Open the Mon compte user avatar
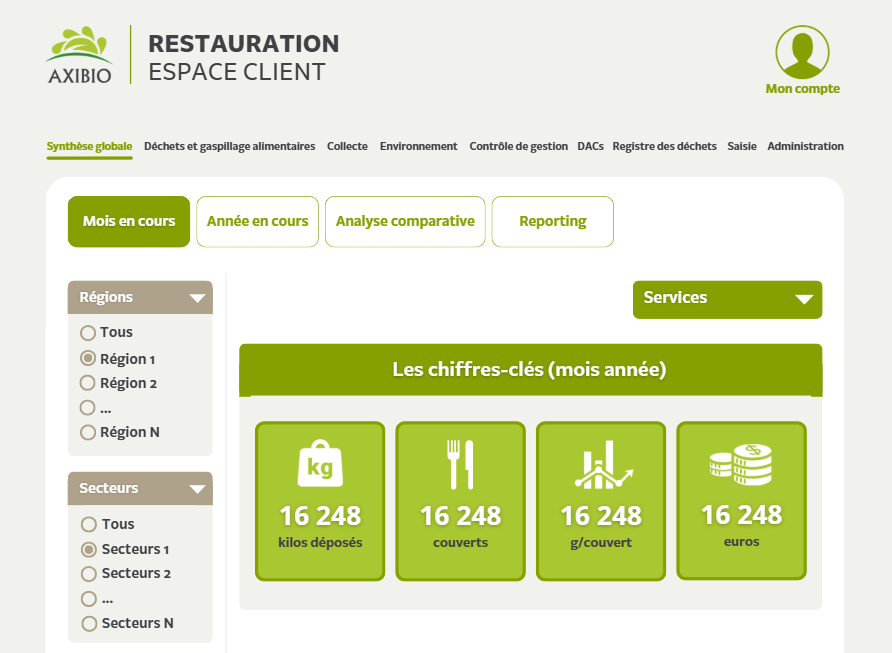Viewport: 892px width, 653px height. [802, 52]
